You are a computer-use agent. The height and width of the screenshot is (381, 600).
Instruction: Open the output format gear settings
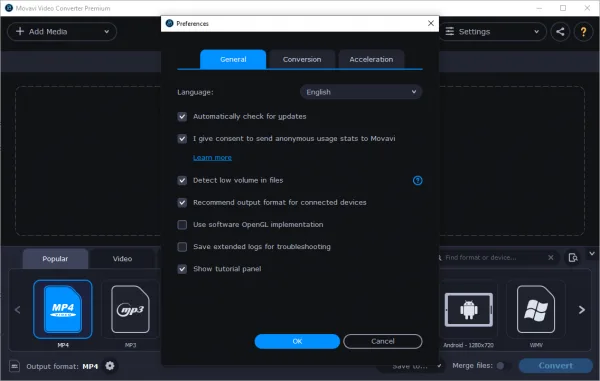pyautogui.click(x=110, y=366)
